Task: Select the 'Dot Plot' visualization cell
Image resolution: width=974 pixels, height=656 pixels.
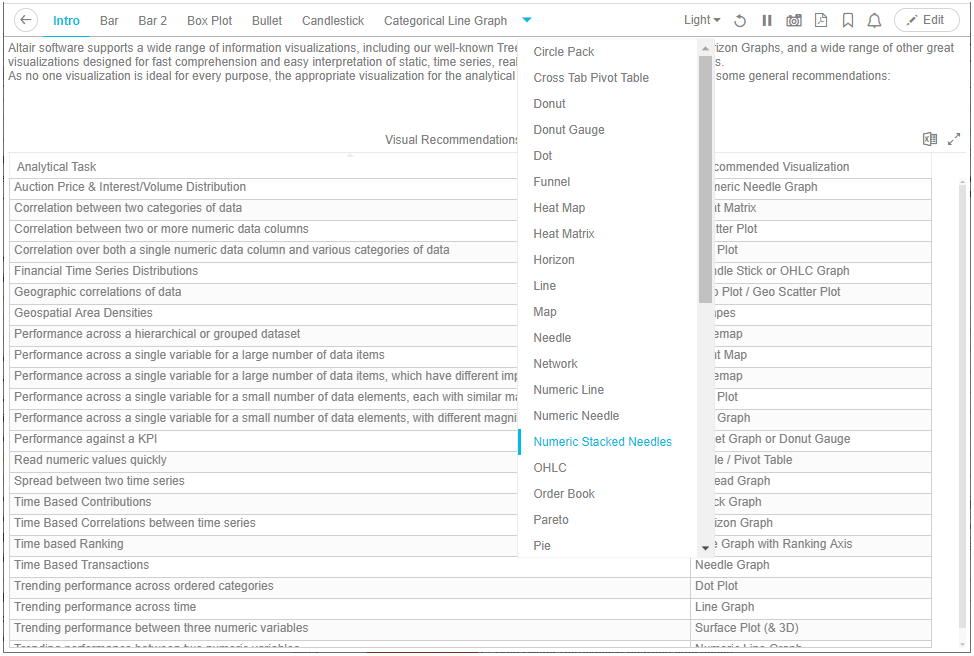Action: tap(811, 586)
